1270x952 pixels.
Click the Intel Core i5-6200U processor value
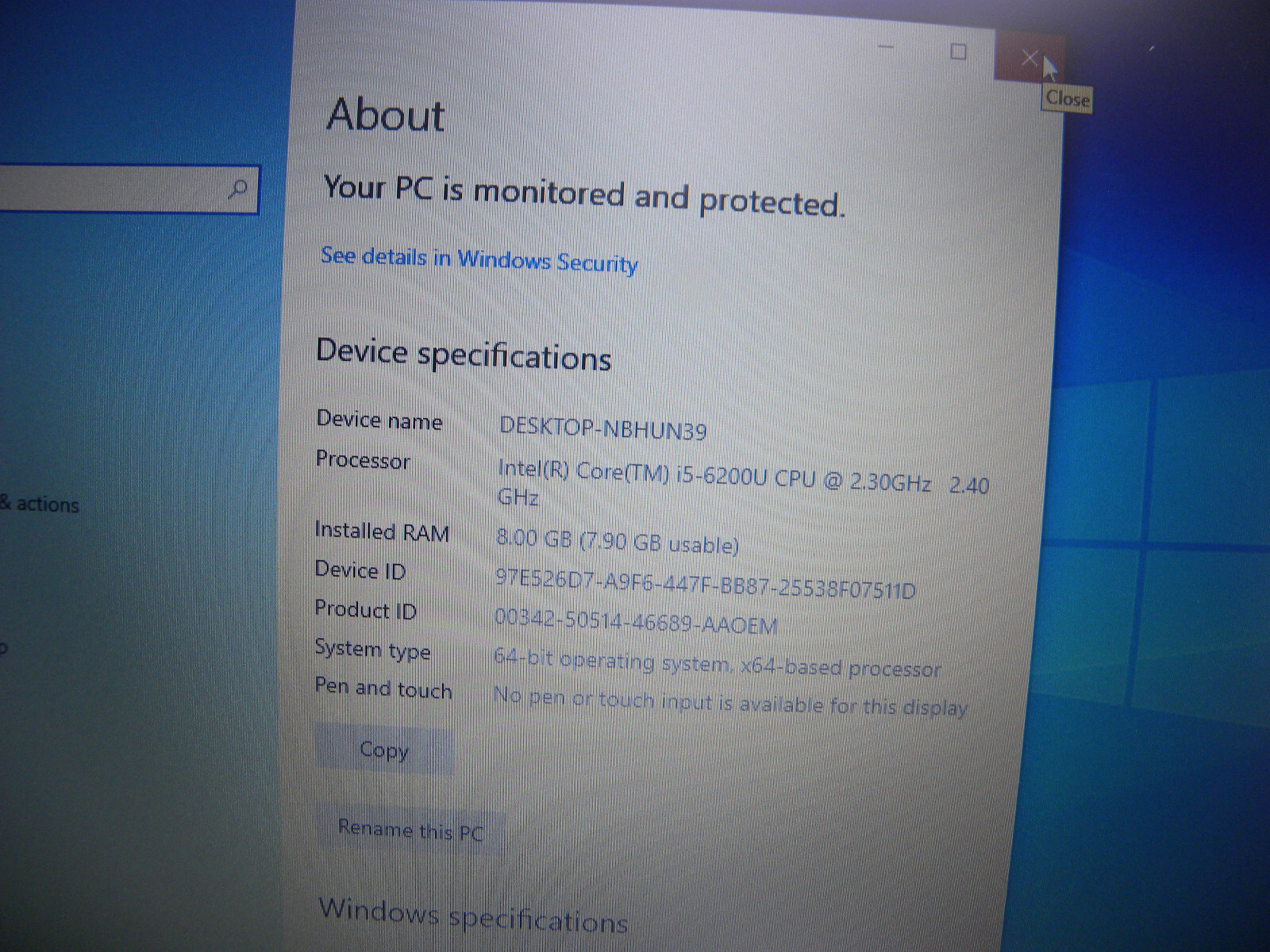coord(744,483)
